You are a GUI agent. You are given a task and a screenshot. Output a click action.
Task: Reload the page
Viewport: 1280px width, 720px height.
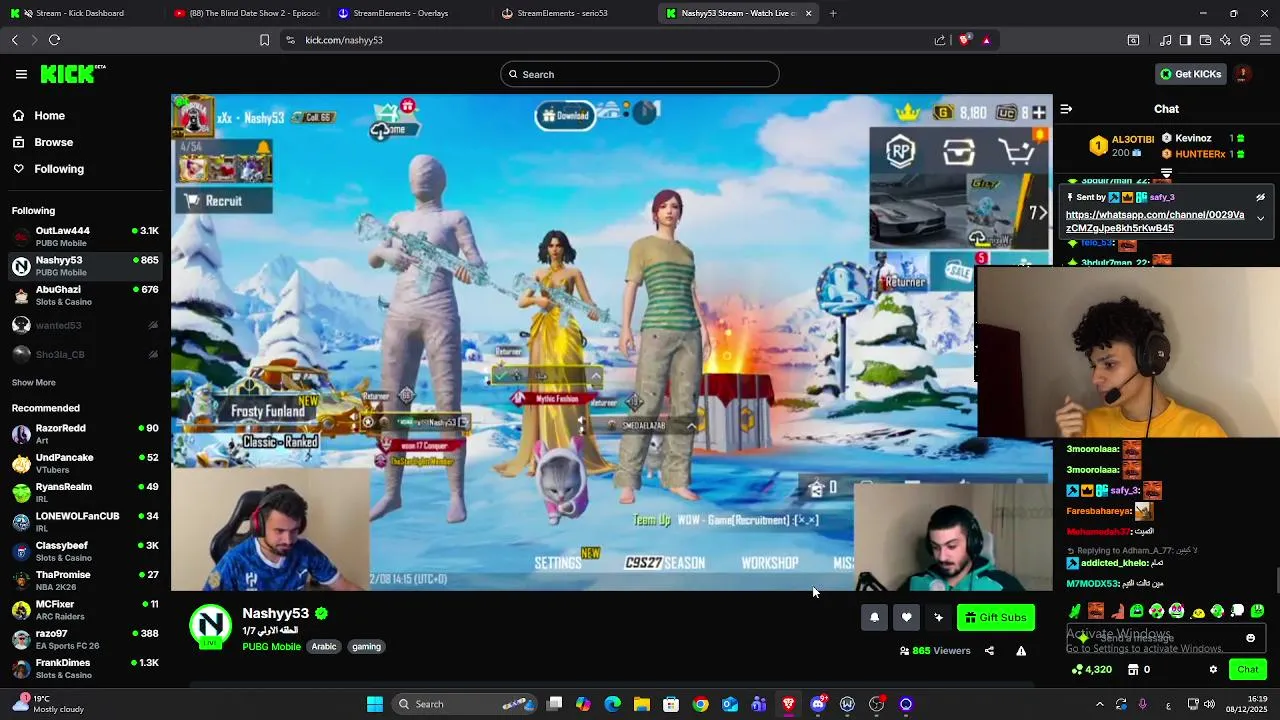point(54,40)
